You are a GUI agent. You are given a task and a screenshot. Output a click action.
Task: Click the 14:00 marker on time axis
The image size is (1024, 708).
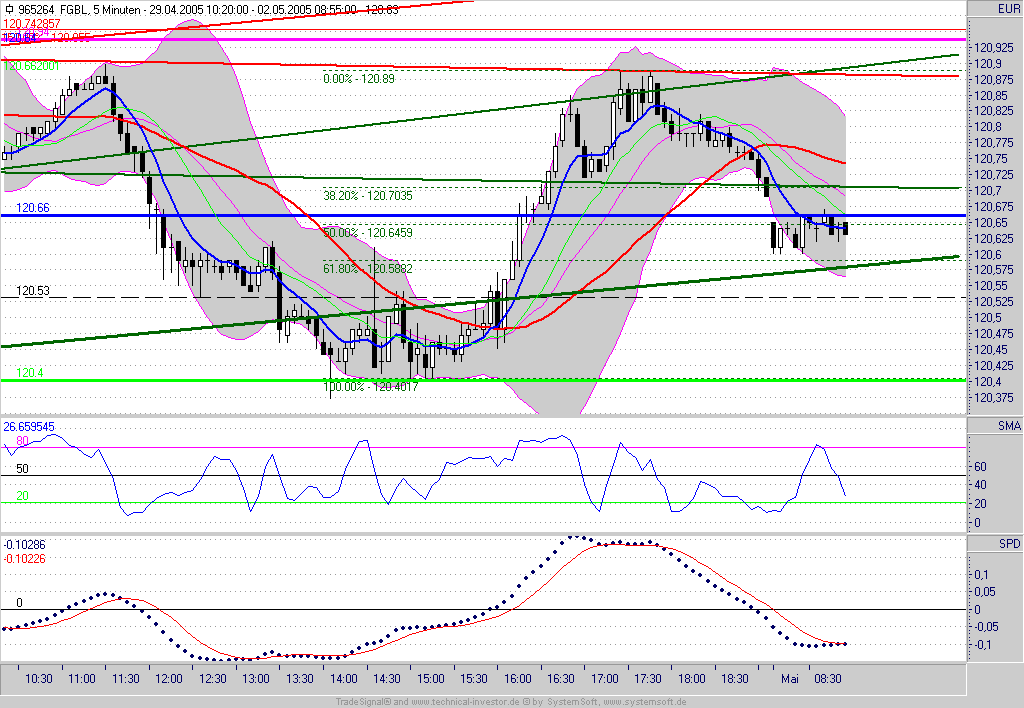(x=344, y=679)
